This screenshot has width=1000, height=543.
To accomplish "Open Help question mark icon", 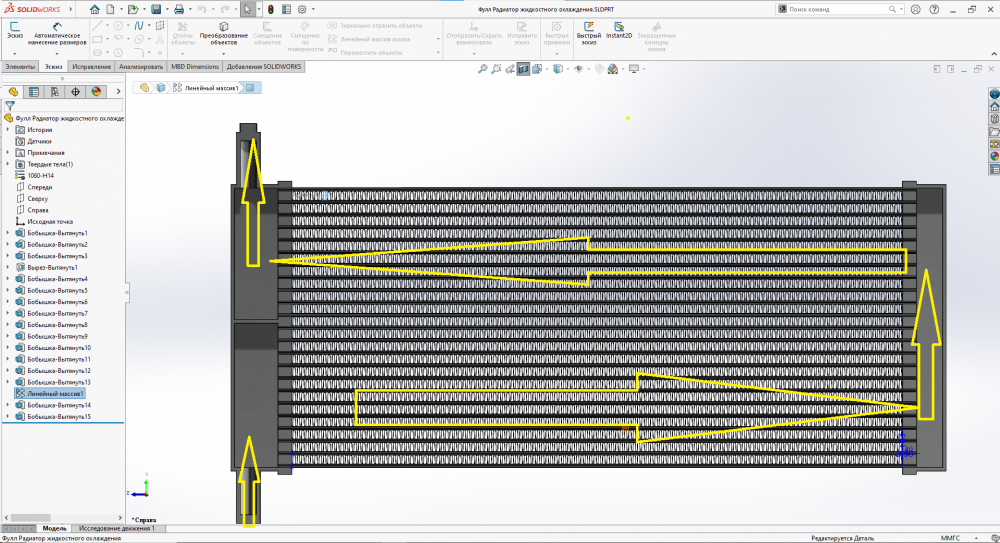I will click(x=934, y=10).
